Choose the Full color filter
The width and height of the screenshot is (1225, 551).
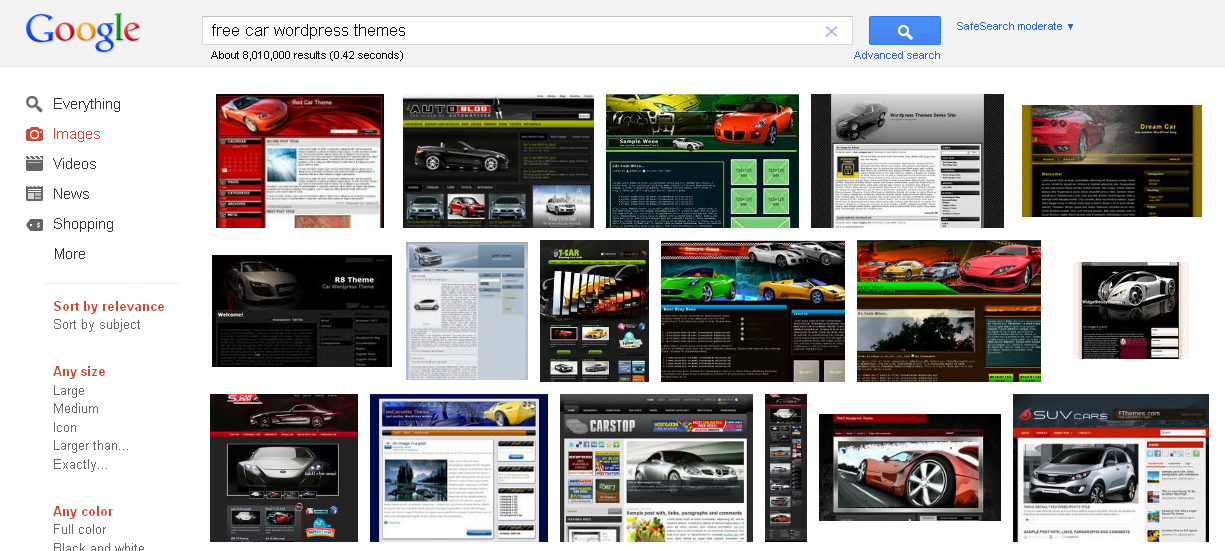[x=80, y=530]
